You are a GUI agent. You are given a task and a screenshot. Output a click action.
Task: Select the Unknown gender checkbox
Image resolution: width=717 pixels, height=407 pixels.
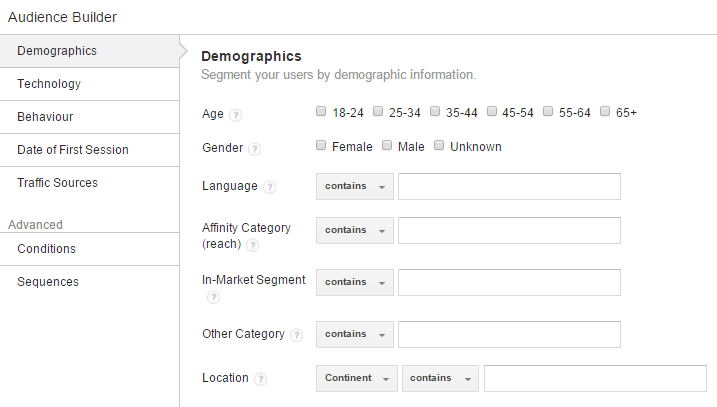pyautogui.click(x=439, y=145)
